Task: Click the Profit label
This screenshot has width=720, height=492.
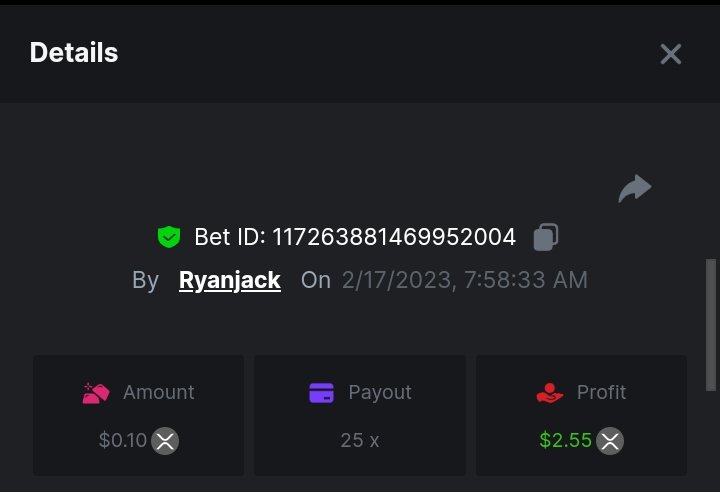Action: (x=602, y=393)
